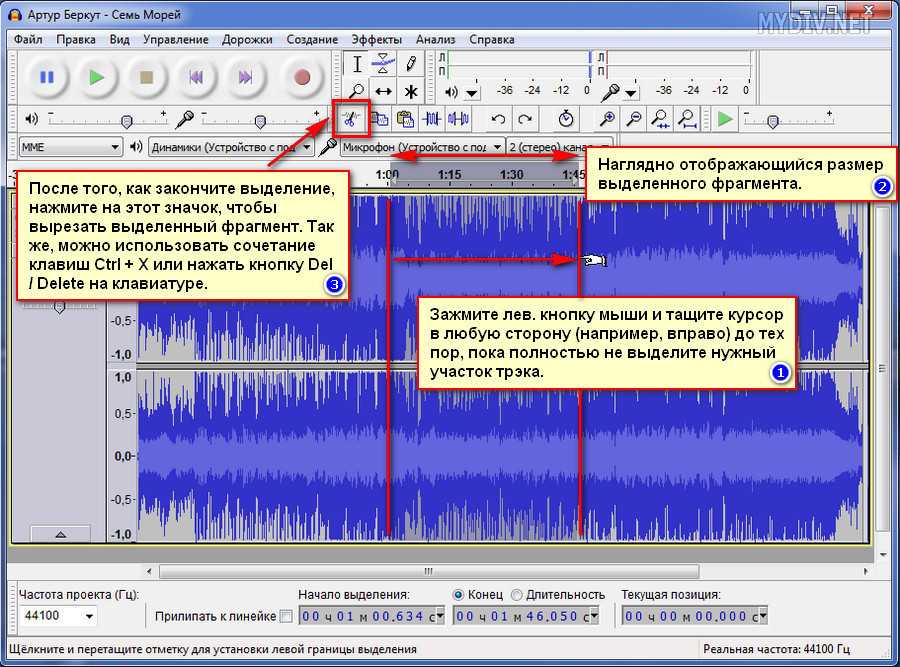Click the 'Начало выделения' time field
Screen dimensions: 900x667
click(371, 616)
